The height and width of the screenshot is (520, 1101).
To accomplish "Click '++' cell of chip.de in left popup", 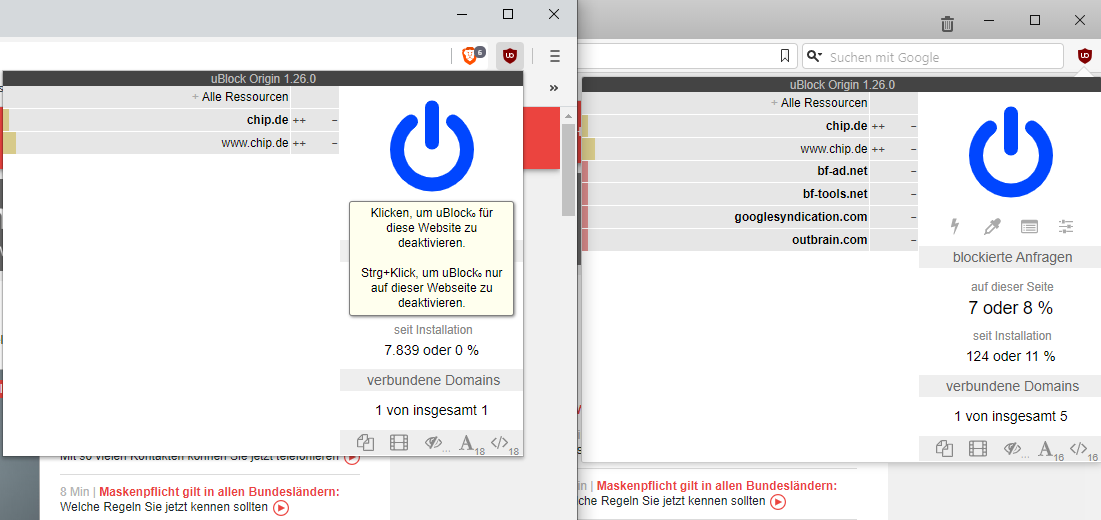I will point(299,121).
